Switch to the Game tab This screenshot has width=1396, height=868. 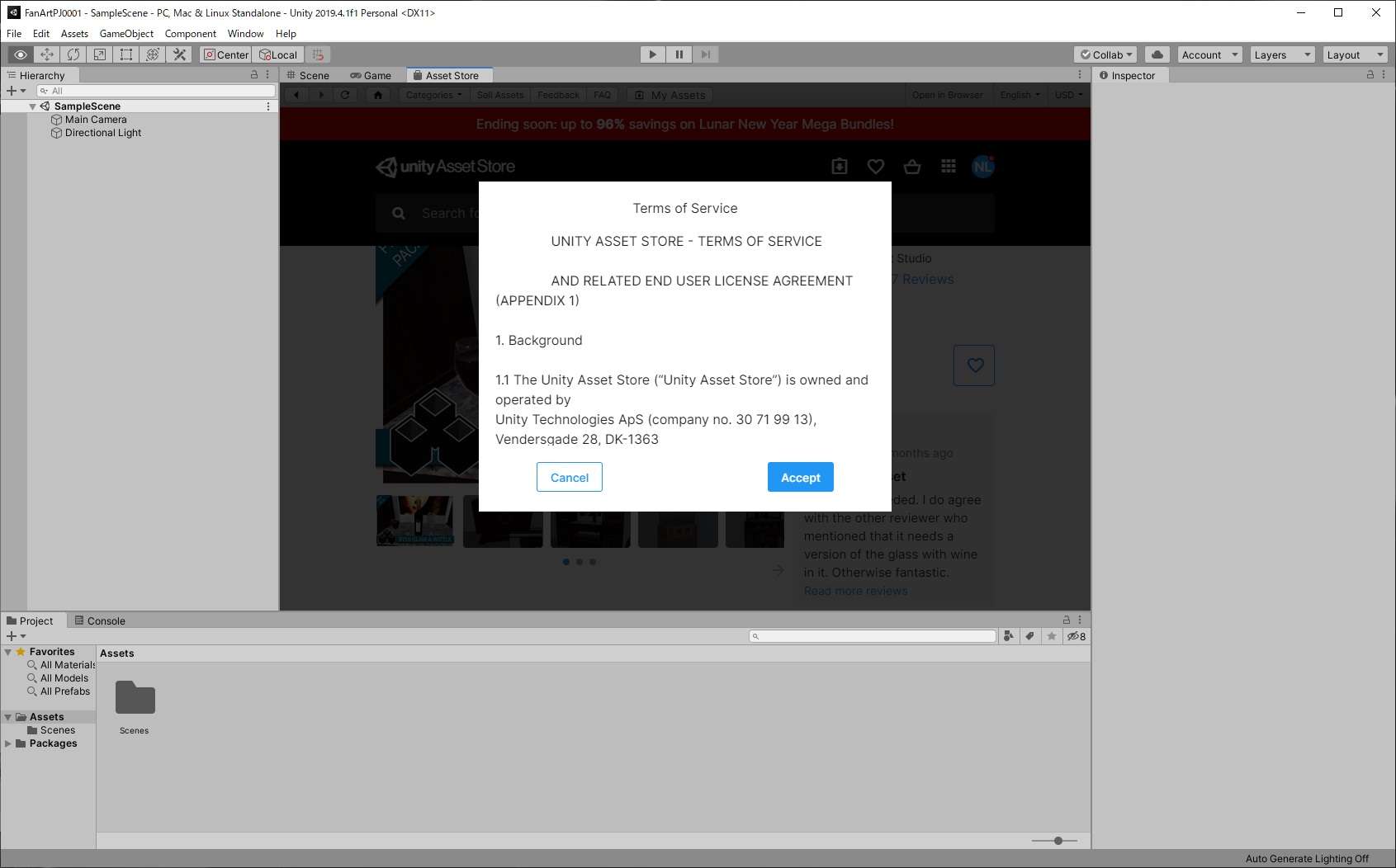(x=371, y=75)
